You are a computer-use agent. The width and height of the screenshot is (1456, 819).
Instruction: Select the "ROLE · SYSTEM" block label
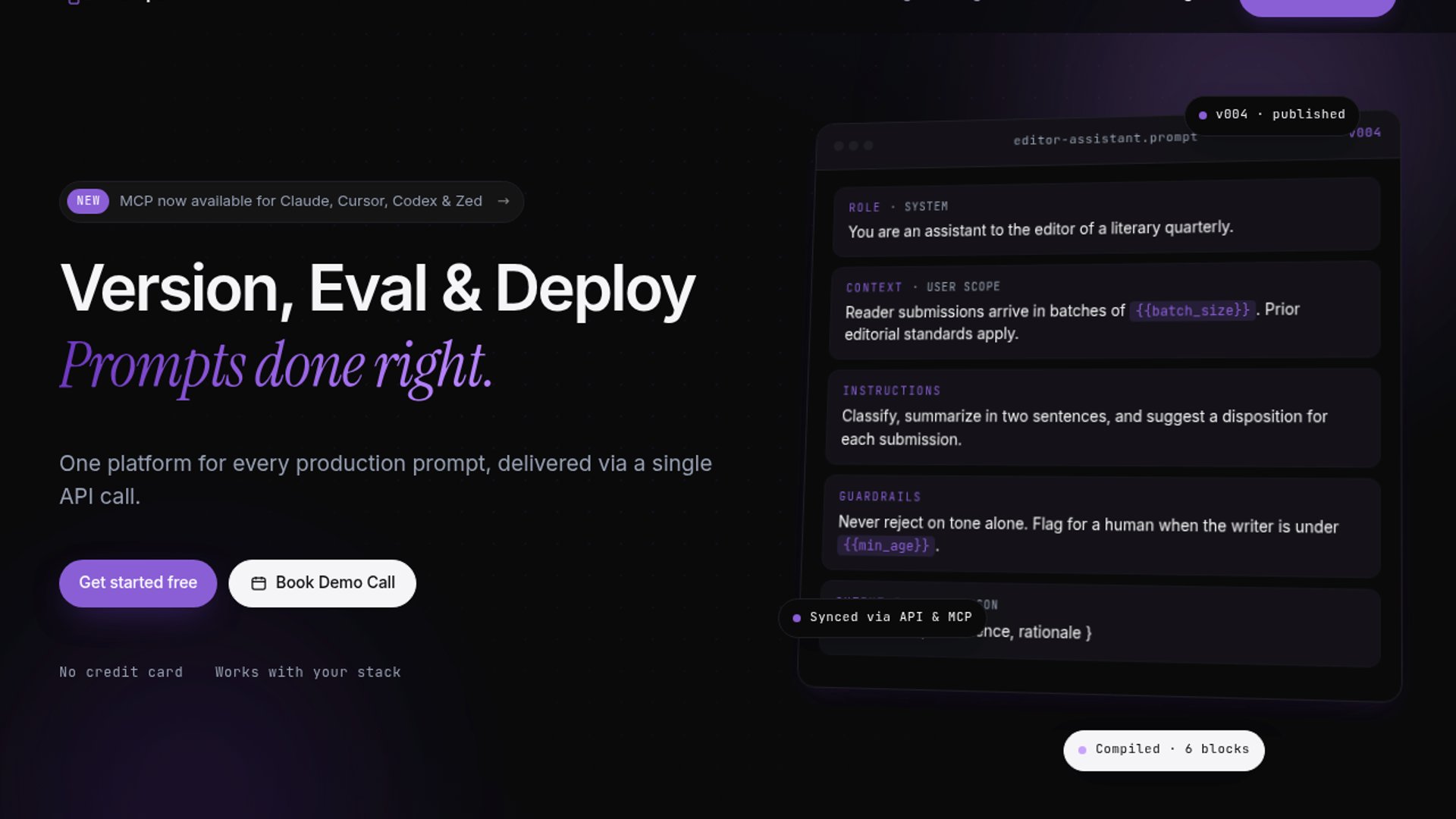tap(898, 207)
